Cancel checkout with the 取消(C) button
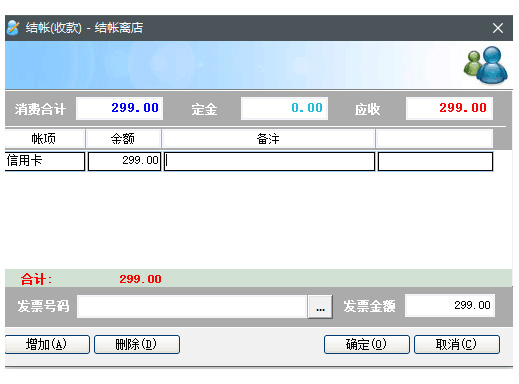The height and width of the screenshot is (384, 519). tap(457, 344)
